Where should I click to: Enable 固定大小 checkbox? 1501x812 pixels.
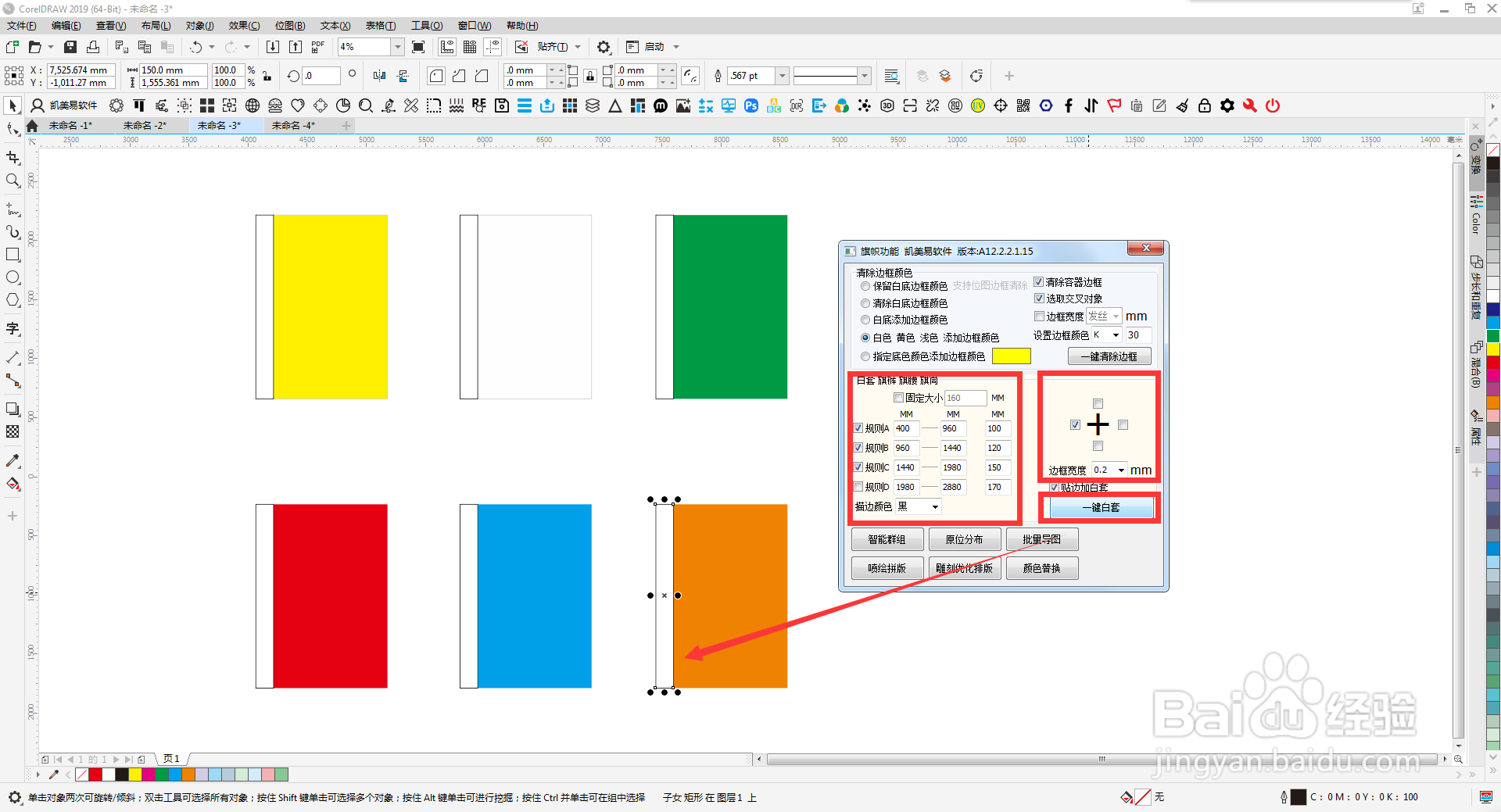click(x=899, y=398)
